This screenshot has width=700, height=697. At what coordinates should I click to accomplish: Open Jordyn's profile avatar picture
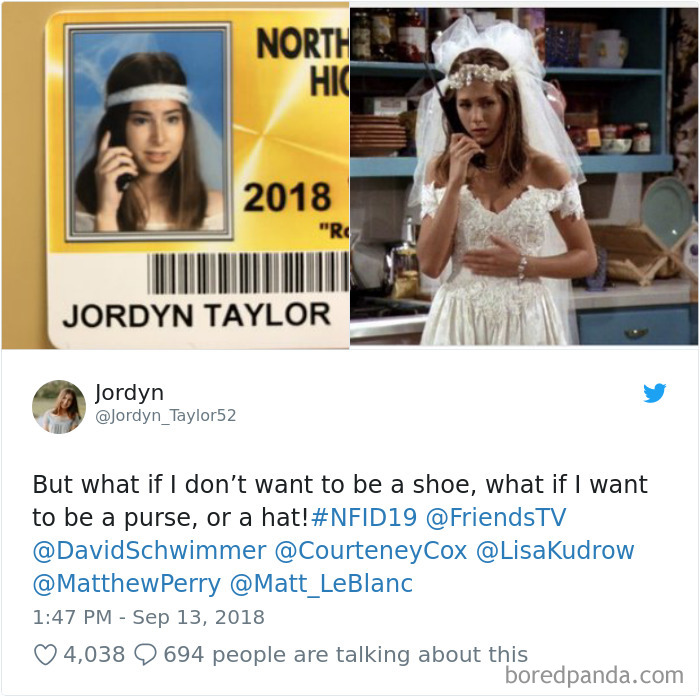(59, 407)
